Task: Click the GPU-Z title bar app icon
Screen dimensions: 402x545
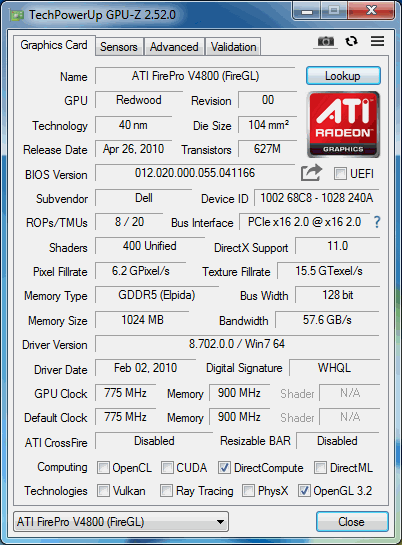Action: tap(17, 15)
